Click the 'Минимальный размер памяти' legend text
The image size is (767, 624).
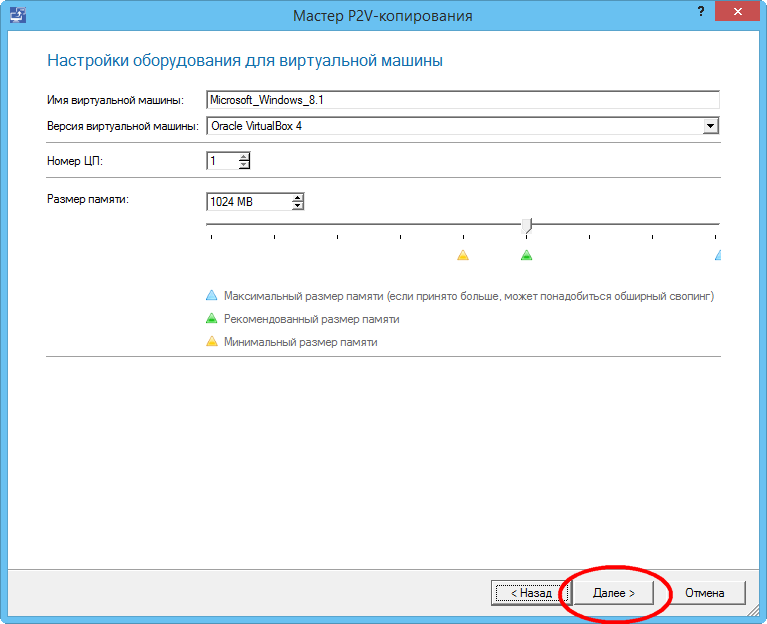300,342
